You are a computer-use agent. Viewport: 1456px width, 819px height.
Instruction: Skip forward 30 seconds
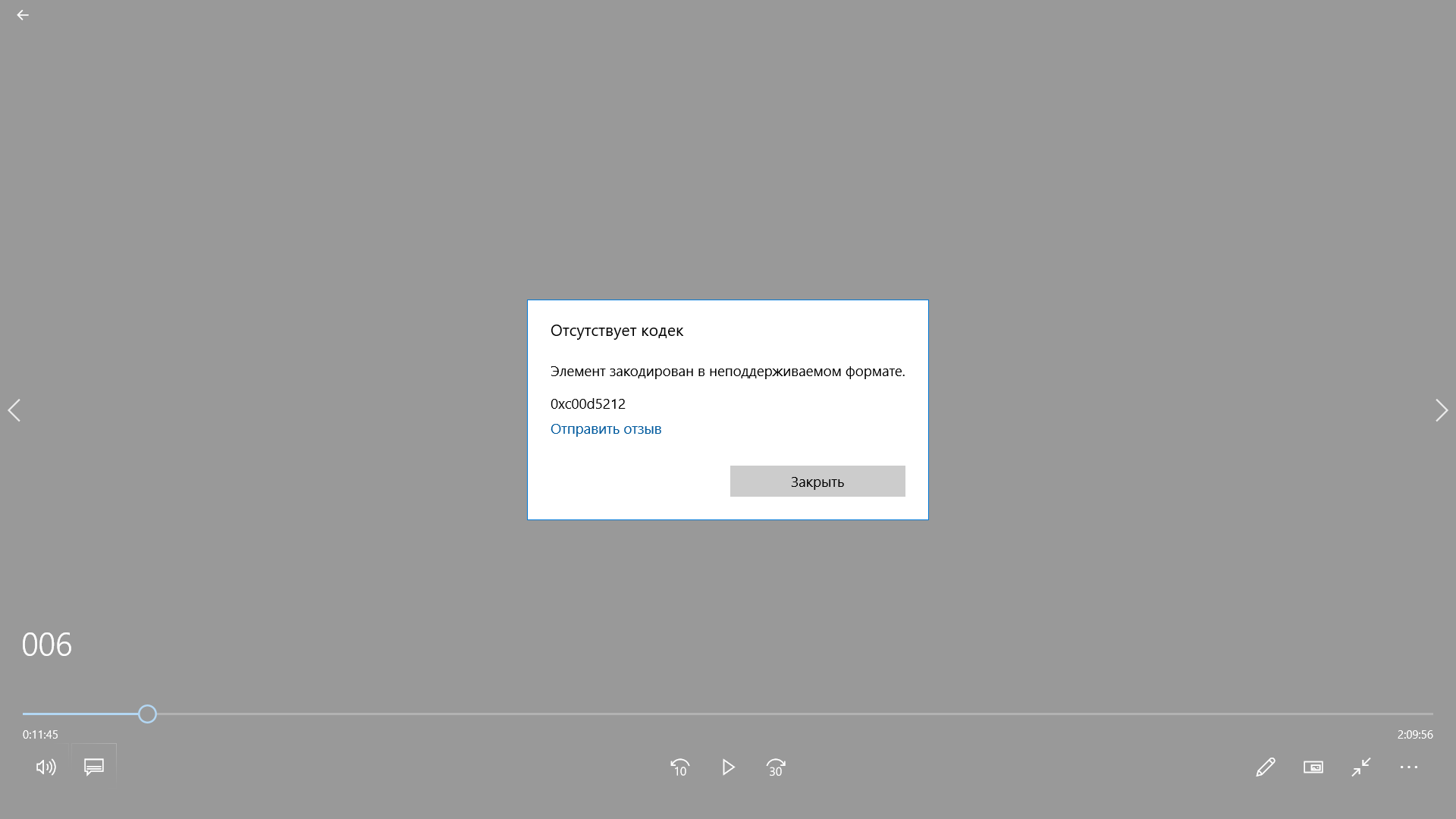776,767
